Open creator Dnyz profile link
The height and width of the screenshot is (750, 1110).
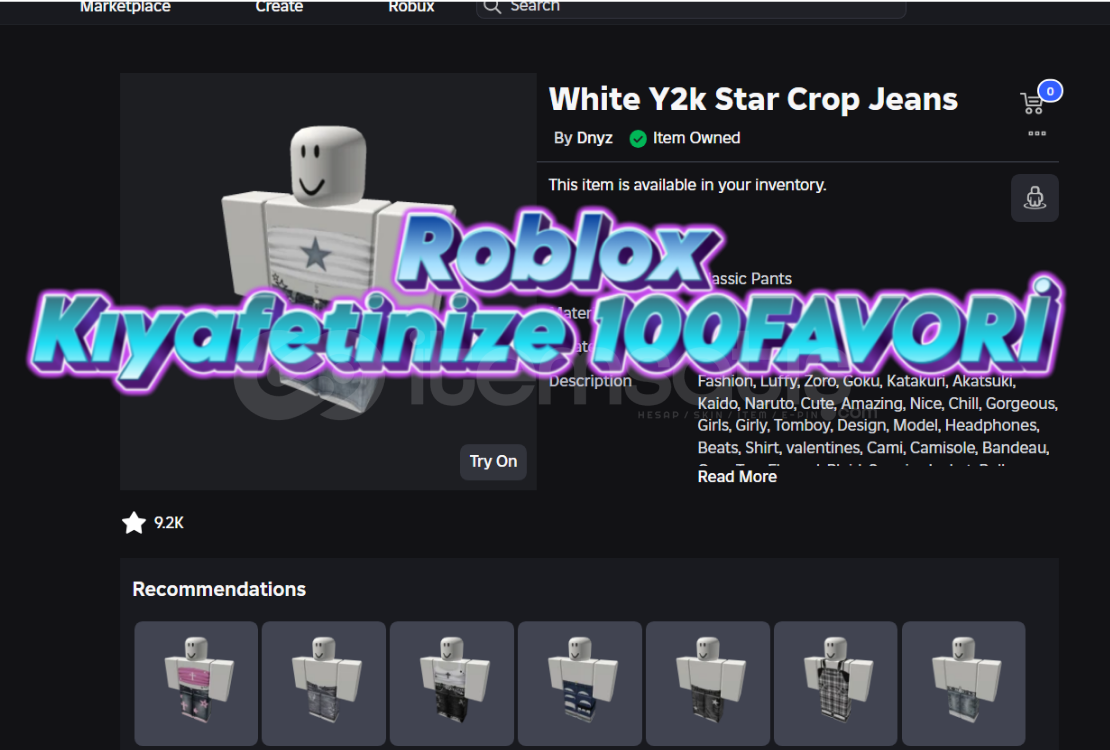(593, 138)
